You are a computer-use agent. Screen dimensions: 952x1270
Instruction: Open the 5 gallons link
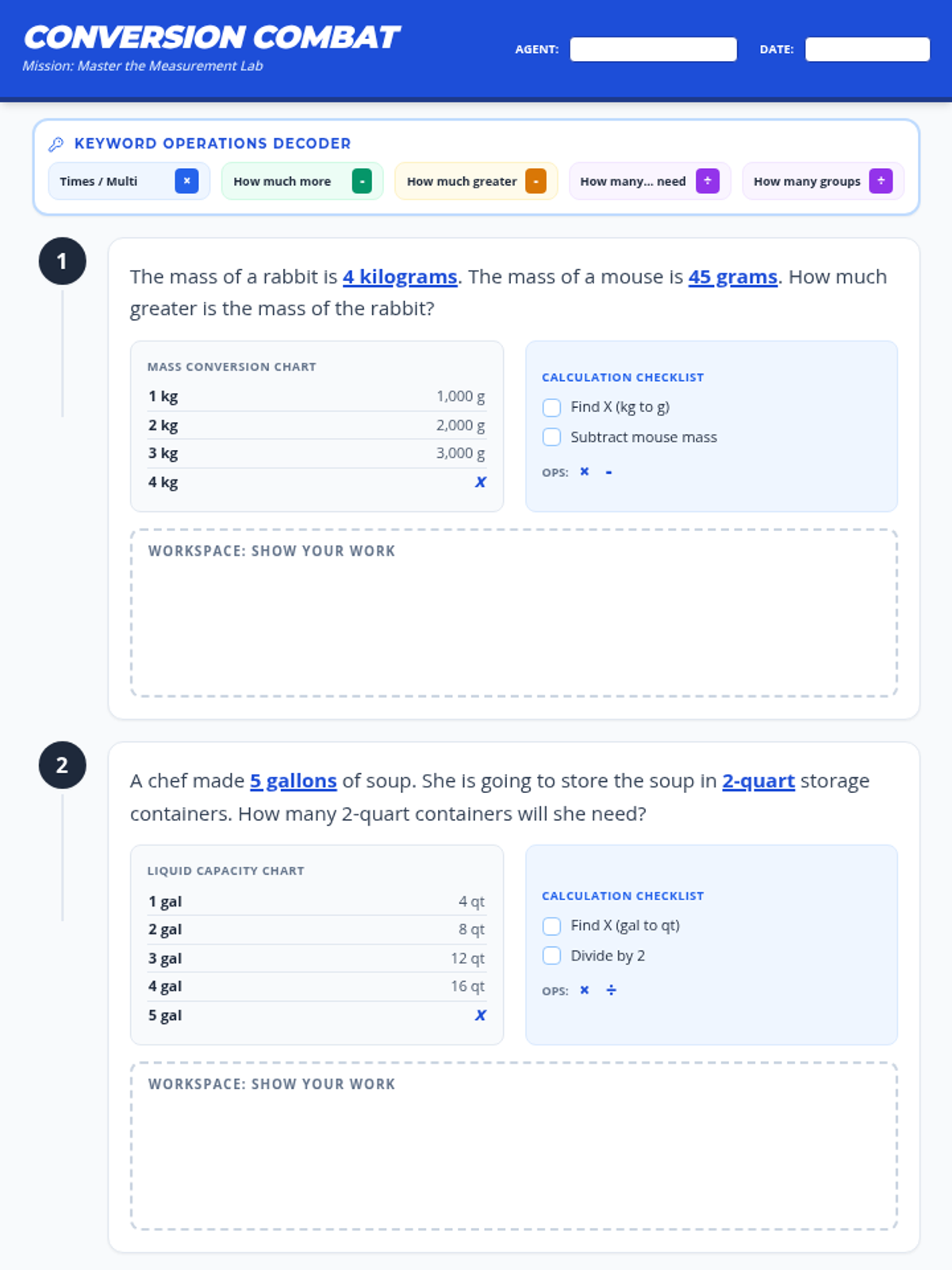coord(294,781)
